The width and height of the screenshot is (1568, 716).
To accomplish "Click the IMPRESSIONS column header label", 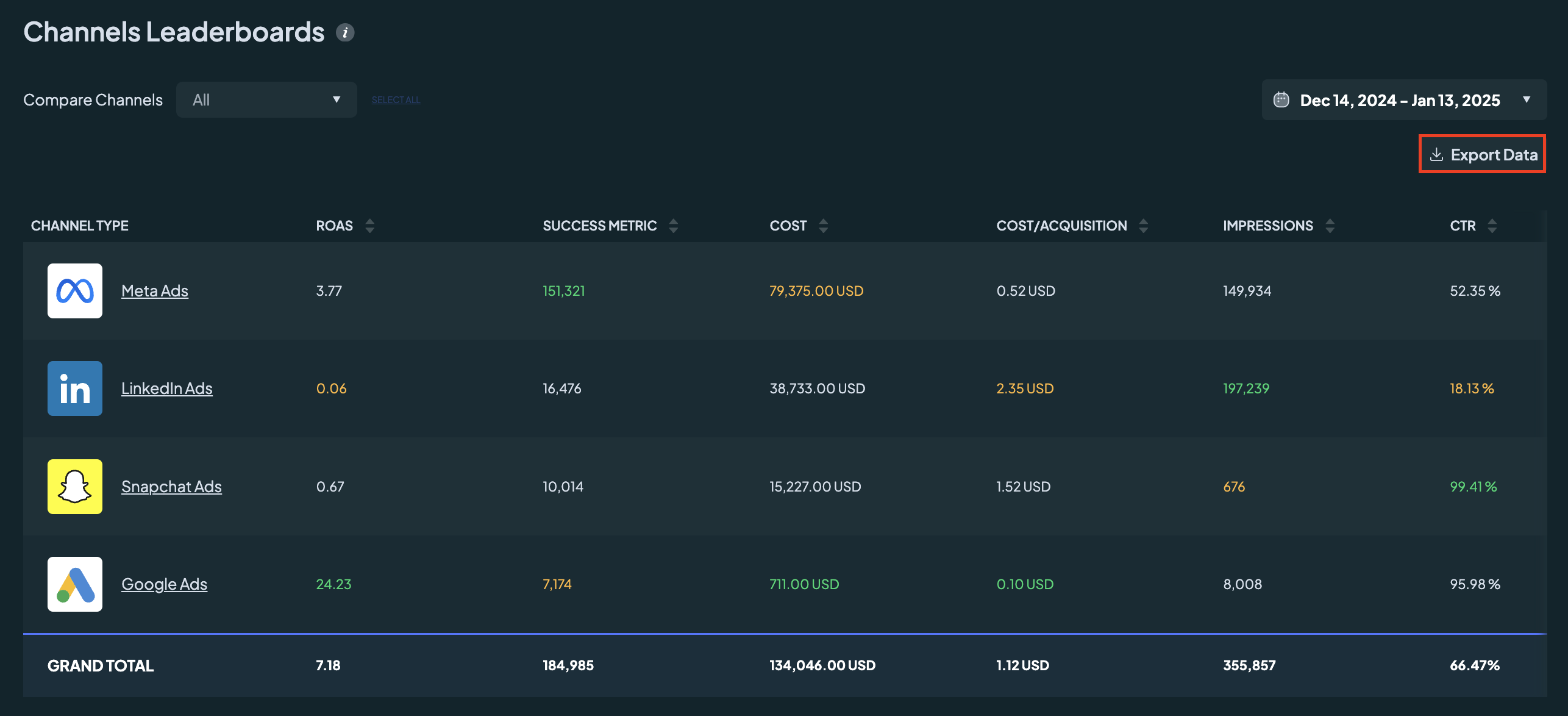I will [1268, 226].
